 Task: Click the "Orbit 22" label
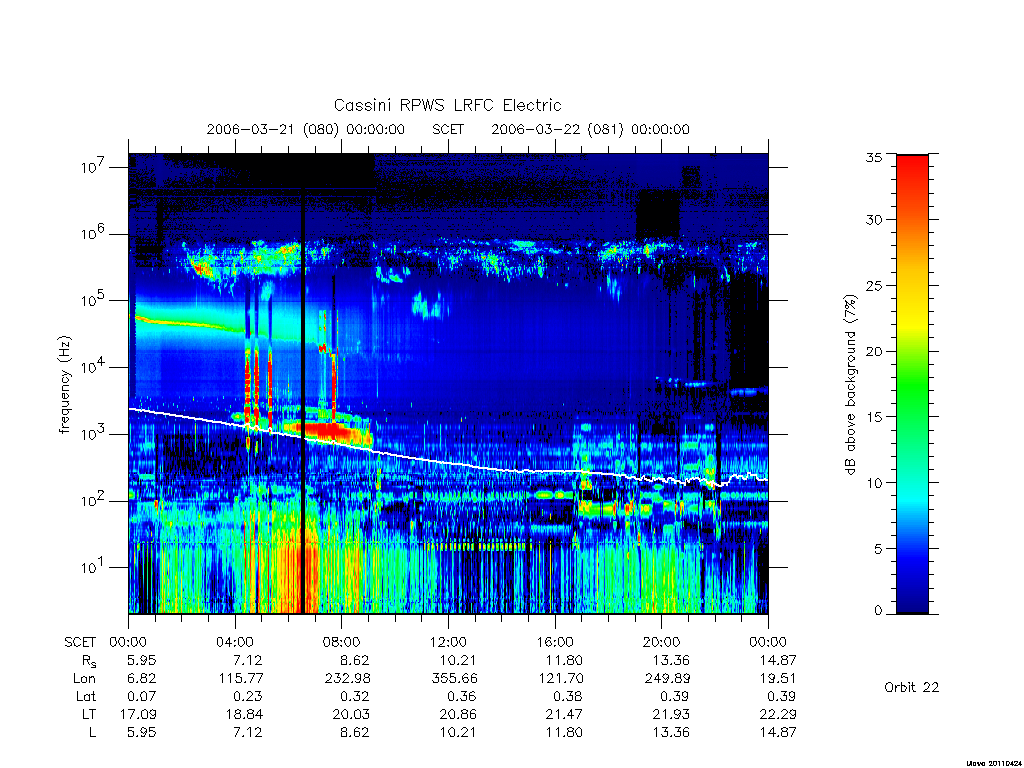[x=912, y=687]
